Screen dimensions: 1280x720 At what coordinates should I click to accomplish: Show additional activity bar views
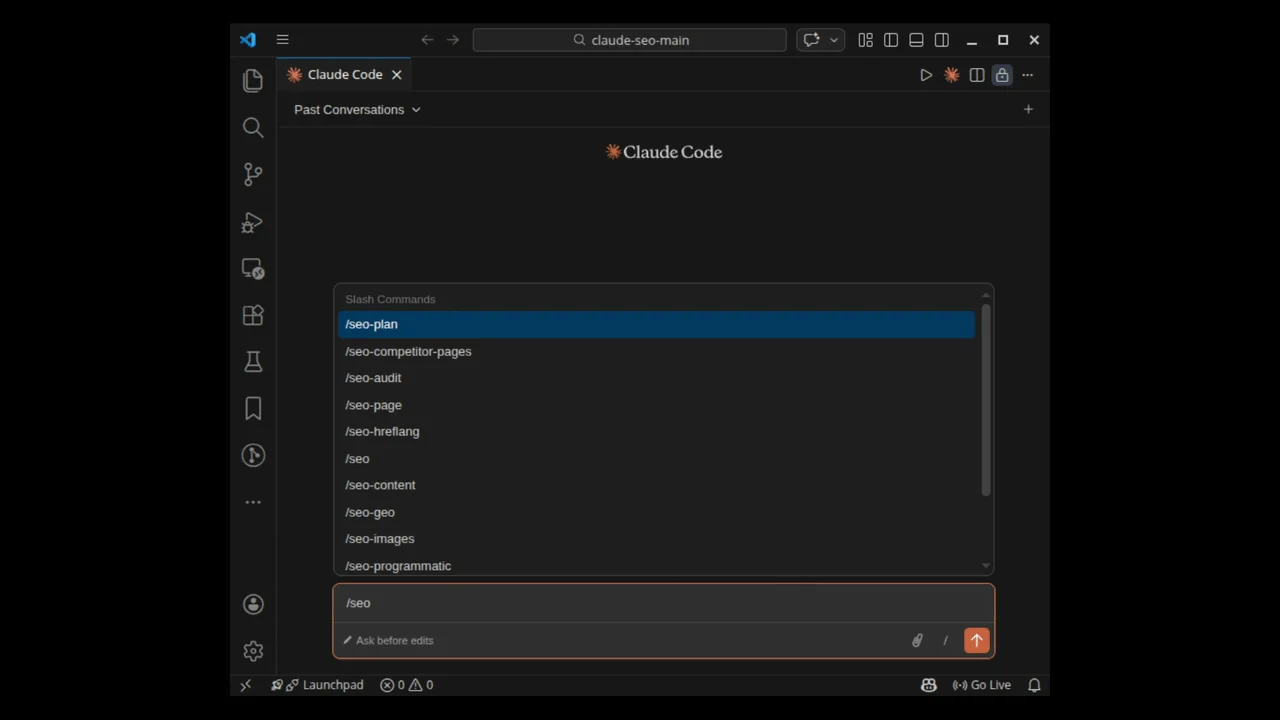pos(253,502)
